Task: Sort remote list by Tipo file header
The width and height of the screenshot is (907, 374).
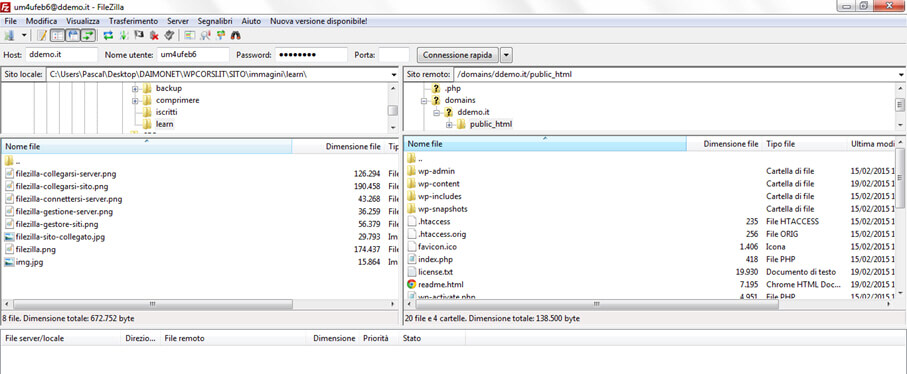Action: (805, 143)
